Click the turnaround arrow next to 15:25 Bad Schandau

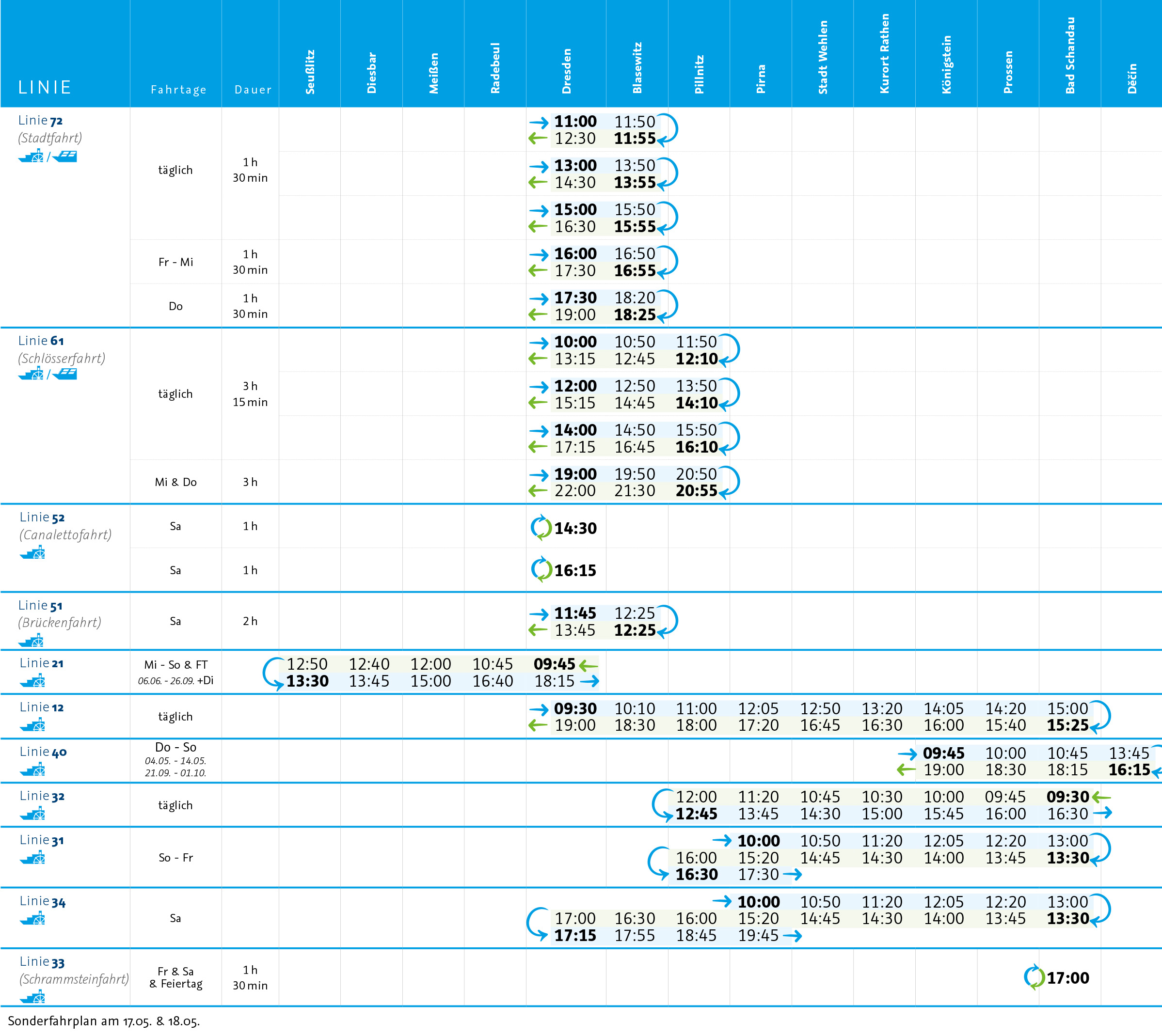[1100, 716]
